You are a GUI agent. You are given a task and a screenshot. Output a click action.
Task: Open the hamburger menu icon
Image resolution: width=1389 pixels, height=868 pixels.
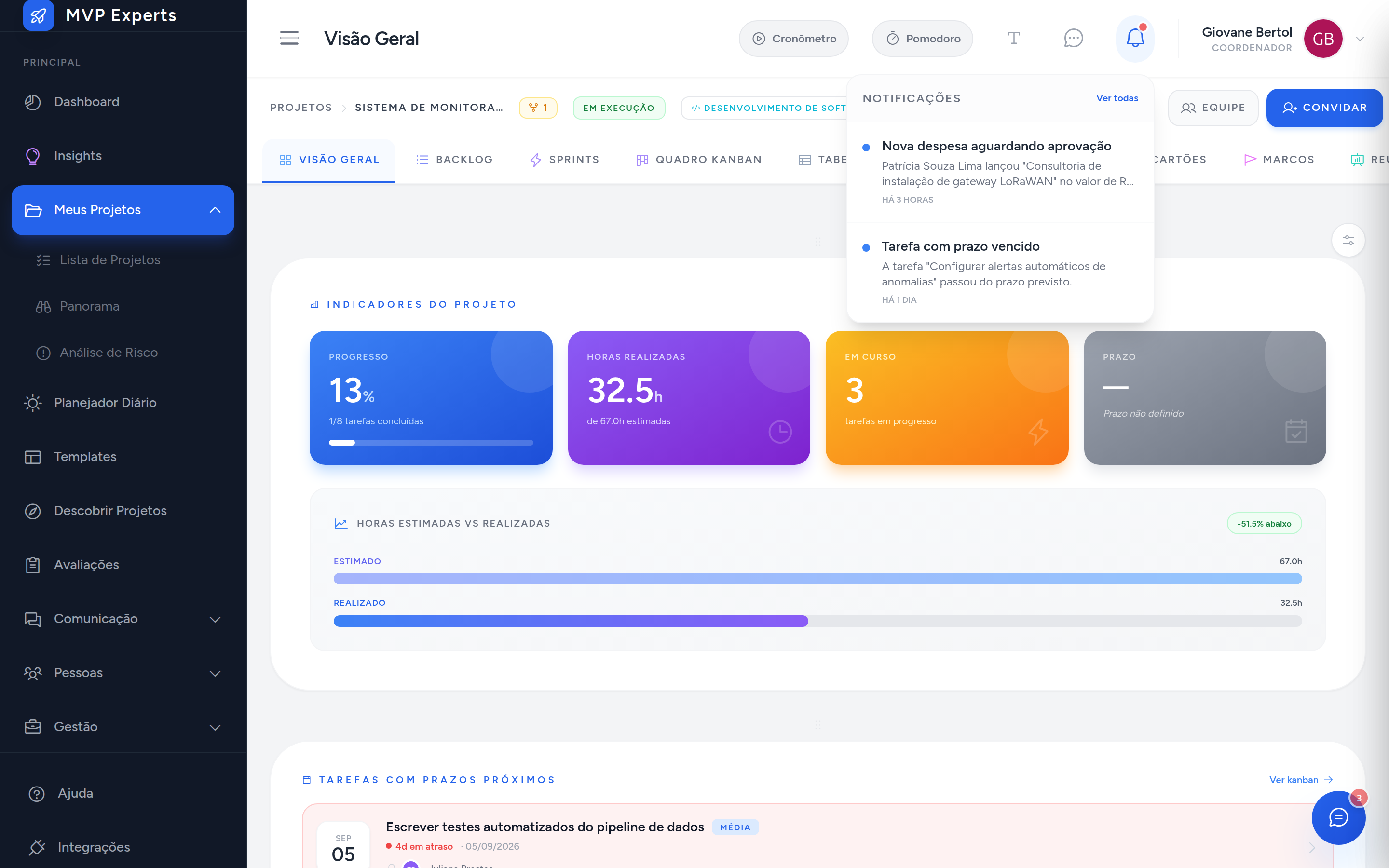click(x=289, y=39)
